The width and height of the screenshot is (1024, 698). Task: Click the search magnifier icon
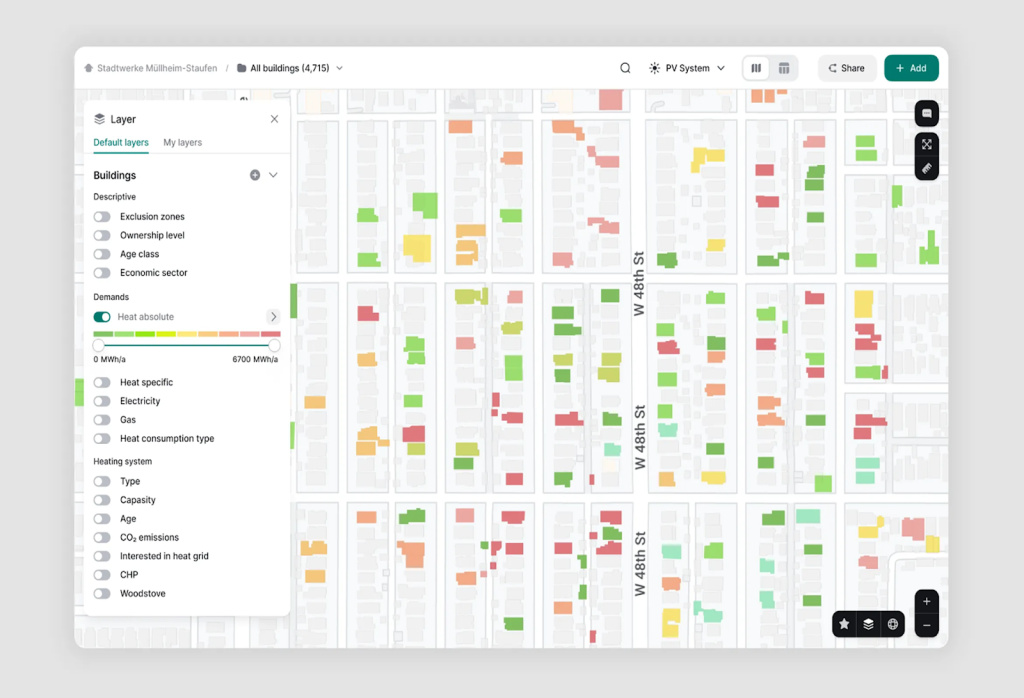click(625, 68)
